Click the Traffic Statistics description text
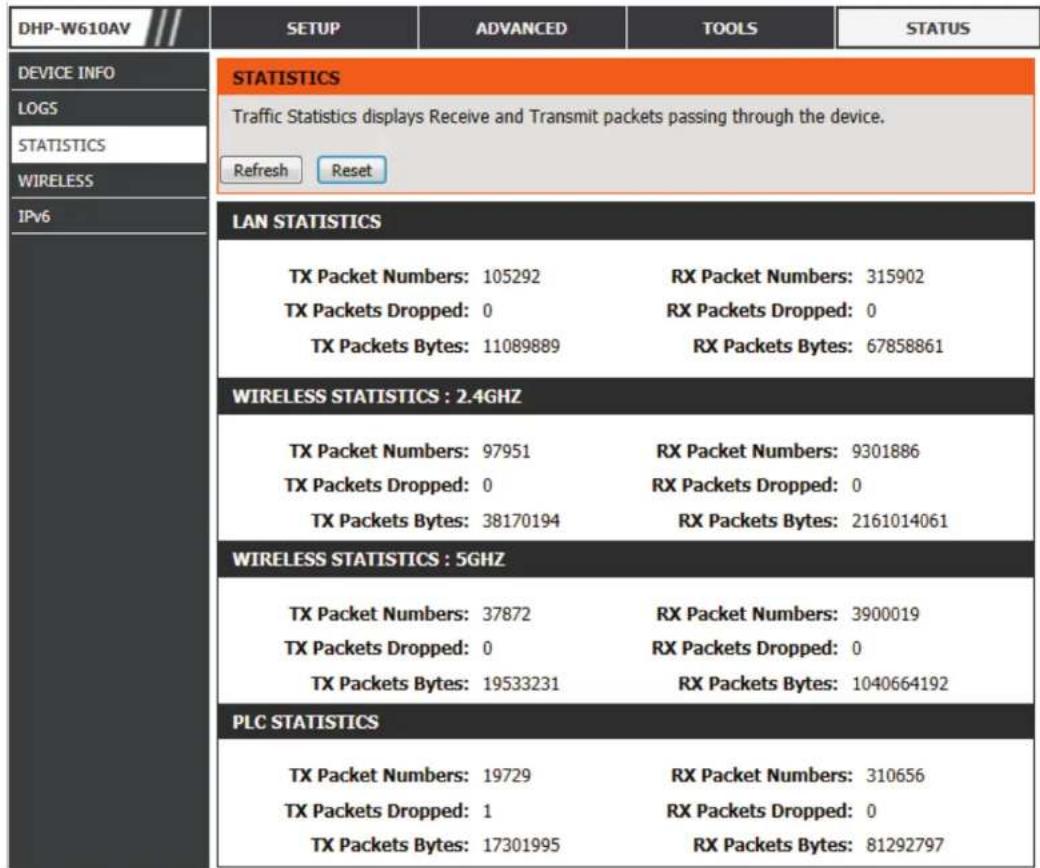 (558, 117)
